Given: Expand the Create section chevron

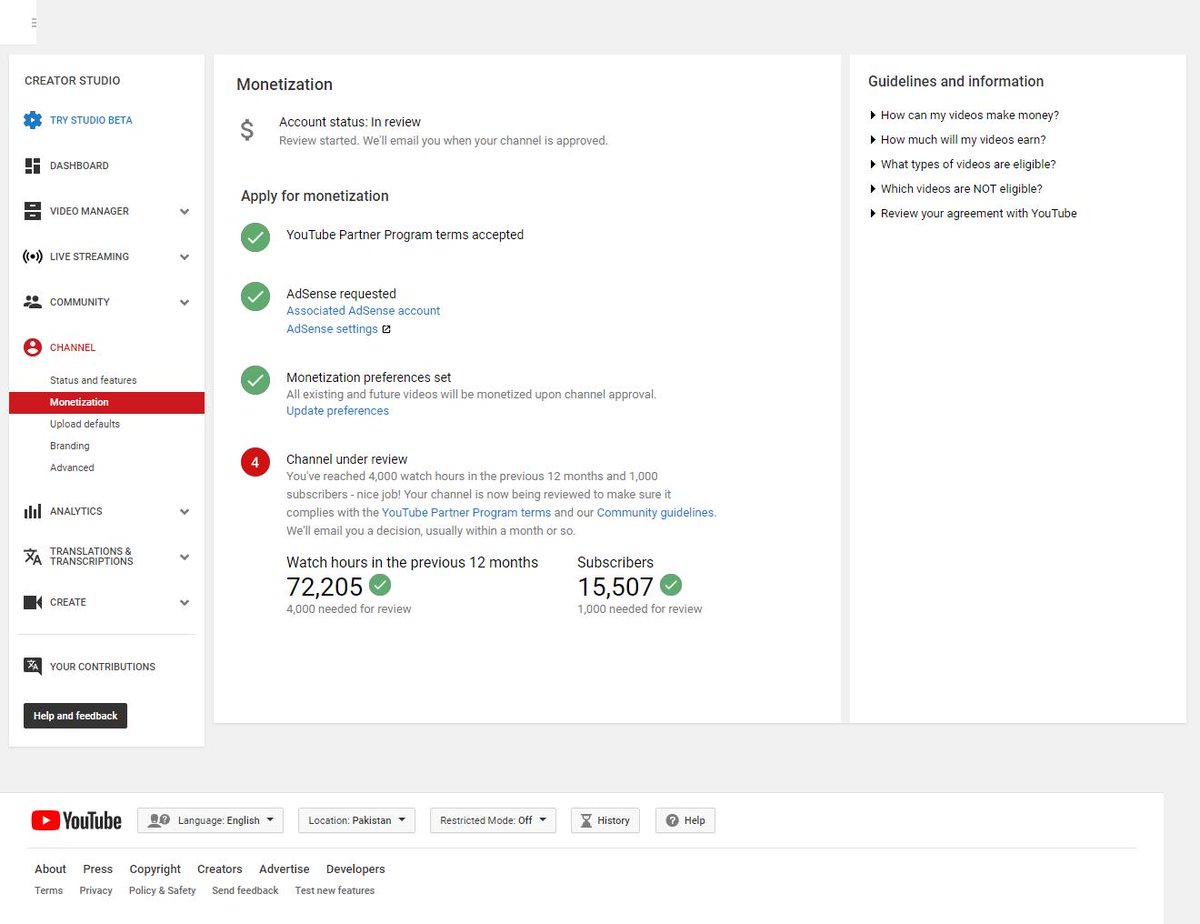Looking at the screenshot, I should [x=184, y=603].
